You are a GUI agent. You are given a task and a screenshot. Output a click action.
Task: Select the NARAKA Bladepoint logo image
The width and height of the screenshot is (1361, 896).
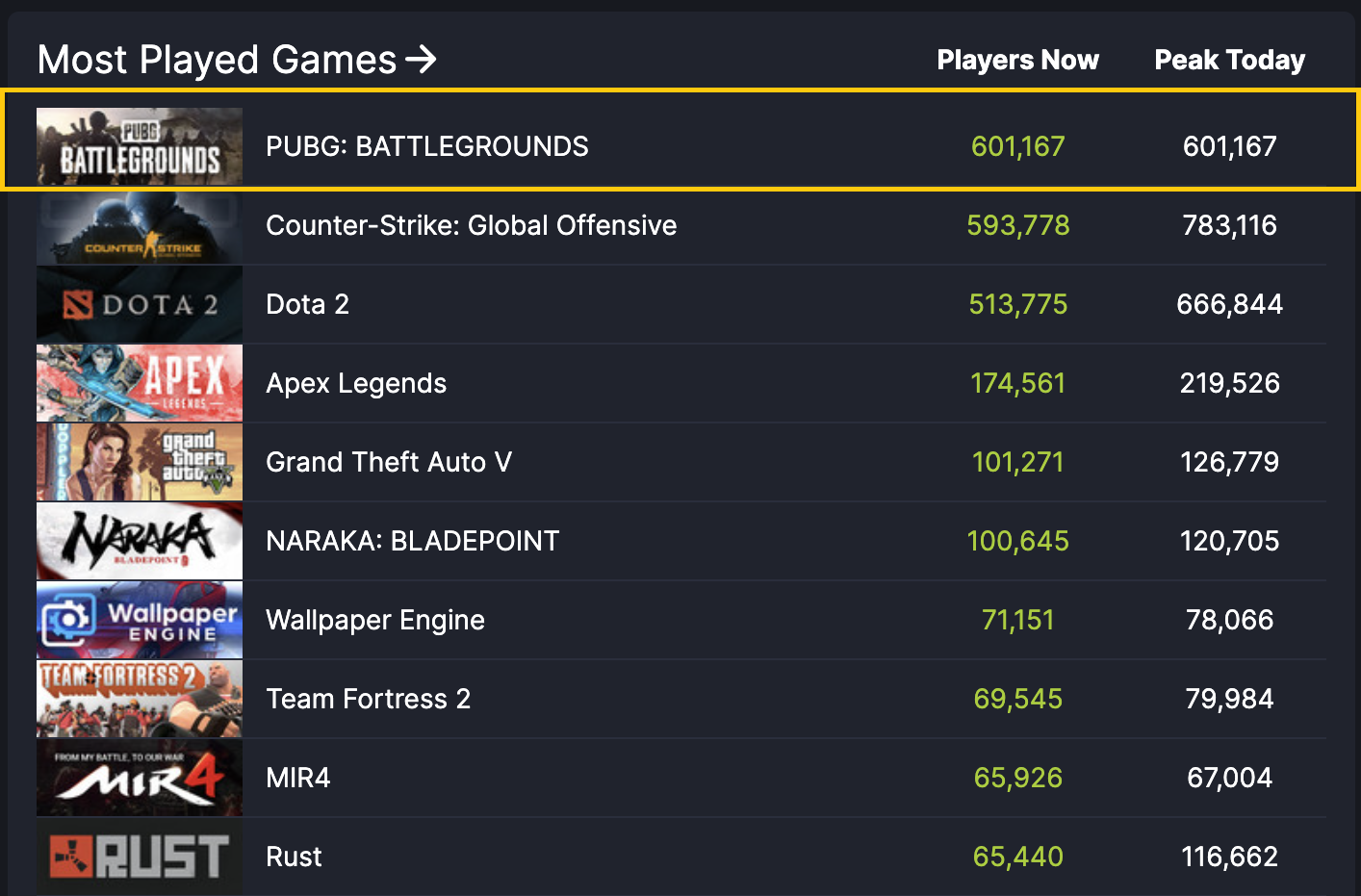[140, 541]
